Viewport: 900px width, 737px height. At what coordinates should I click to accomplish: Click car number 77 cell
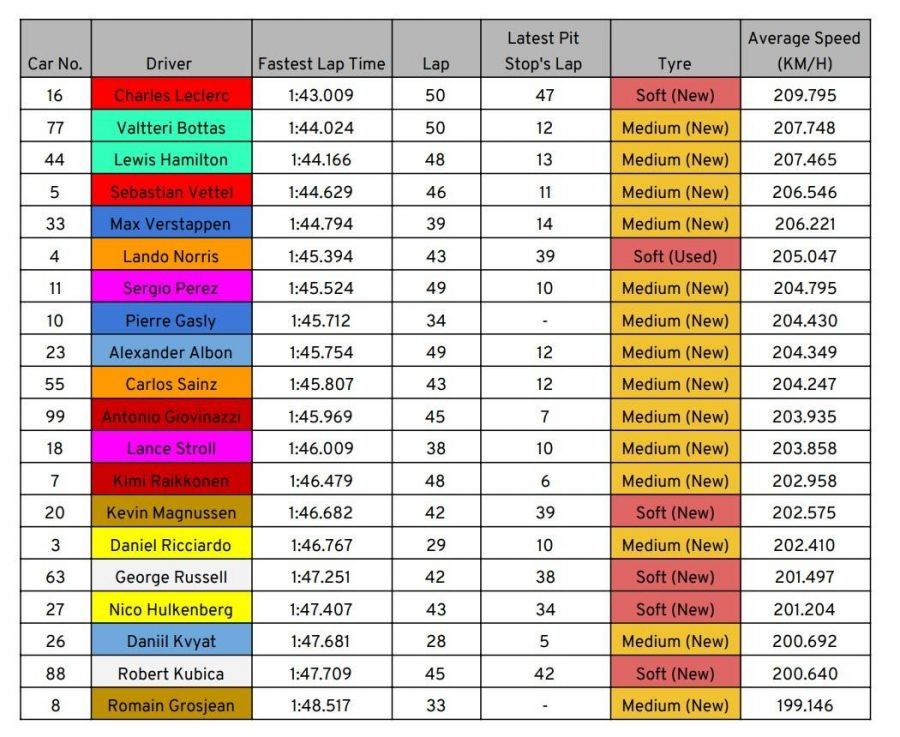55,128
